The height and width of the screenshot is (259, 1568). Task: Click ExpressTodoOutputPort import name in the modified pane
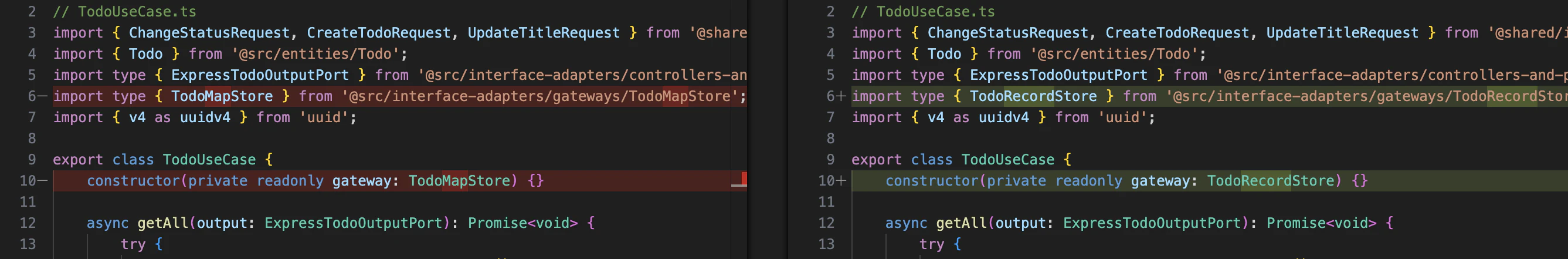tap(1058, 75)
